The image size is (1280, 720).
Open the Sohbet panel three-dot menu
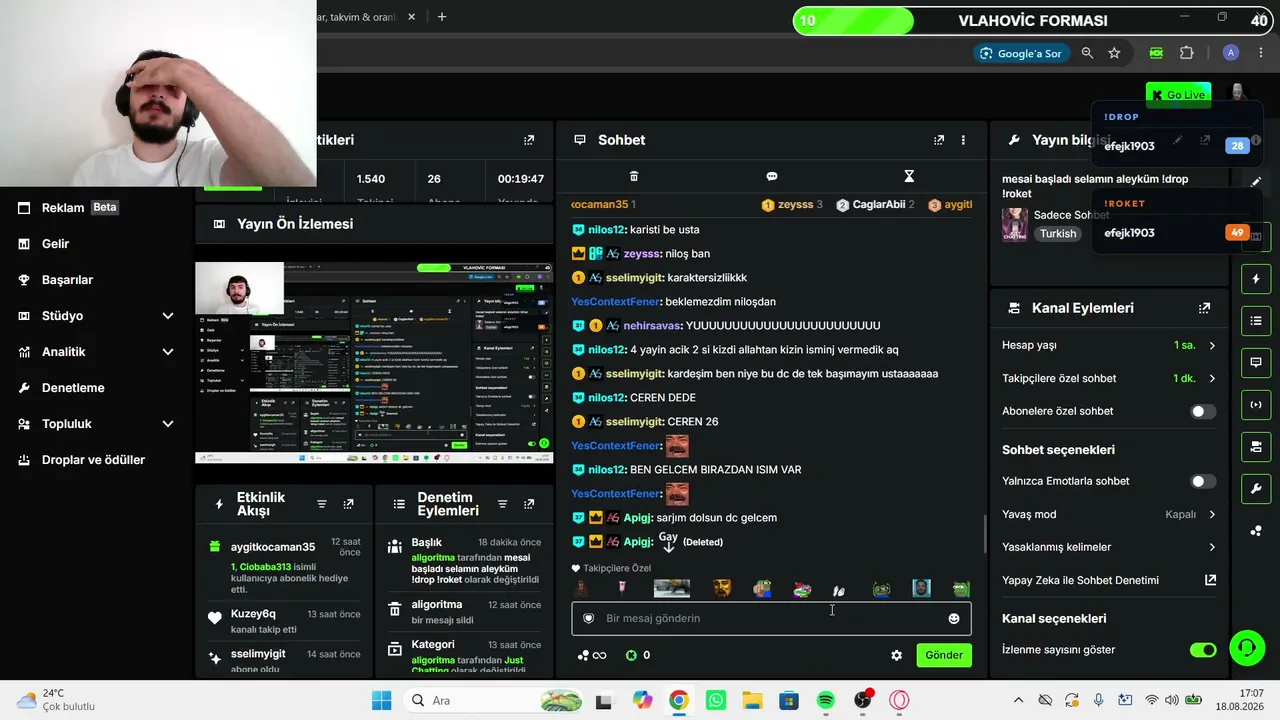pos(963,140)
